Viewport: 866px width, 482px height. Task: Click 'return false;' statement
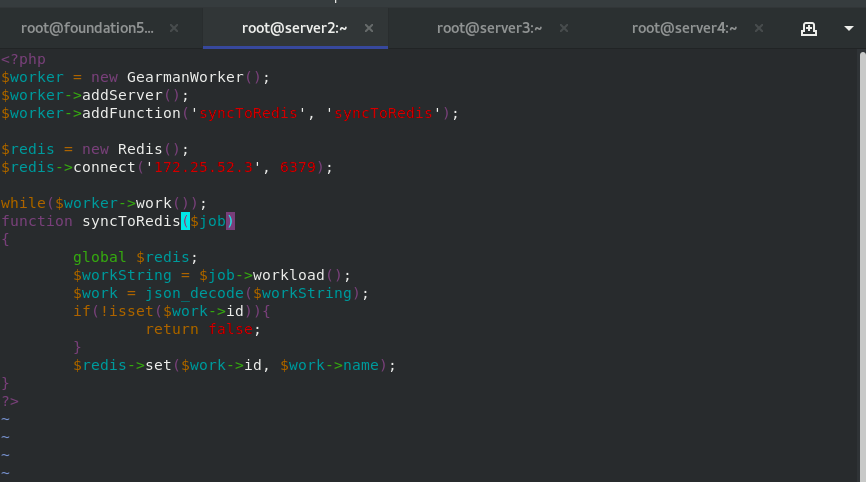[x=203, y=329]
